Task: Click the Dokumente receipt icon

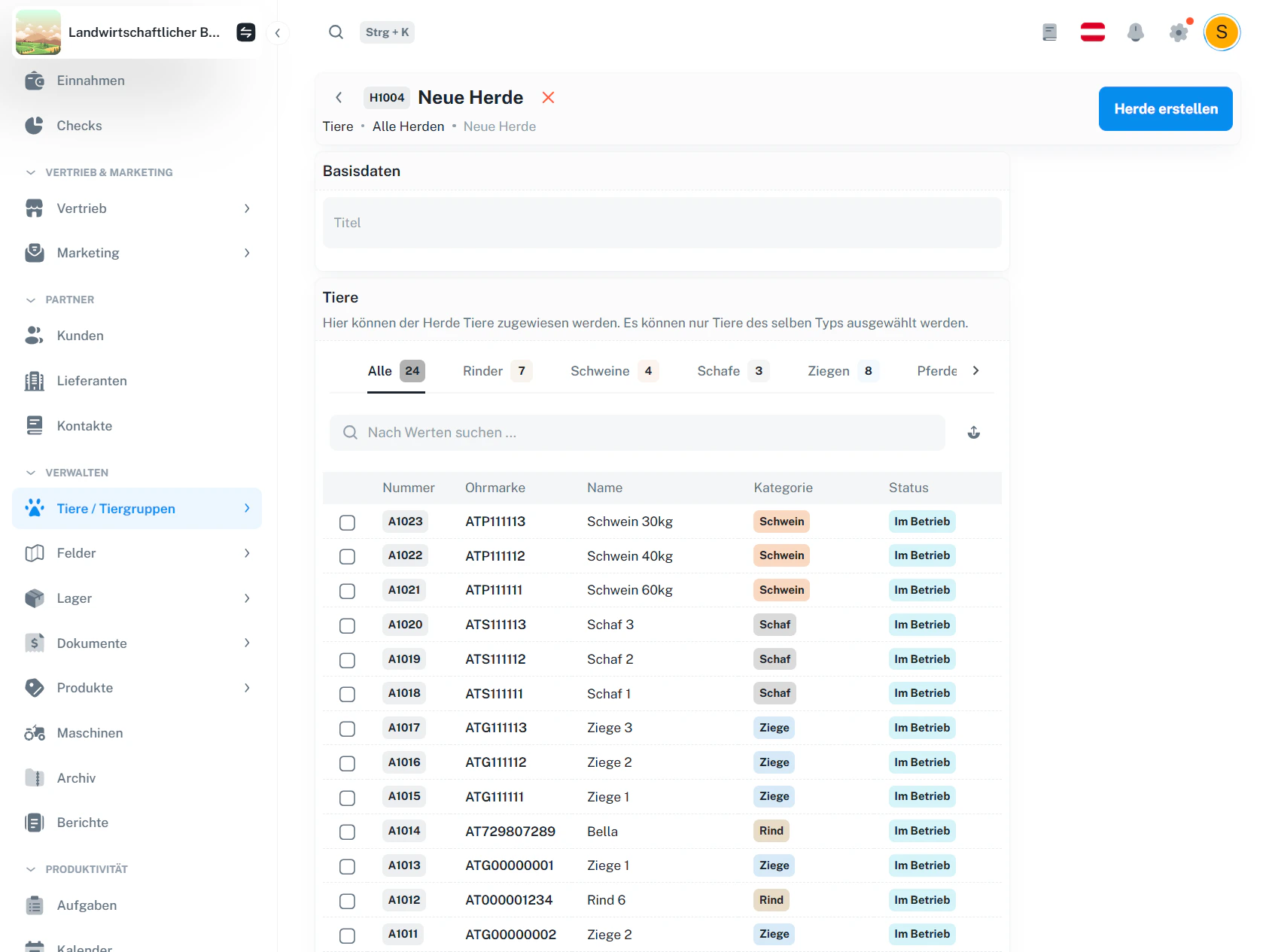Action: click(35, 643)
